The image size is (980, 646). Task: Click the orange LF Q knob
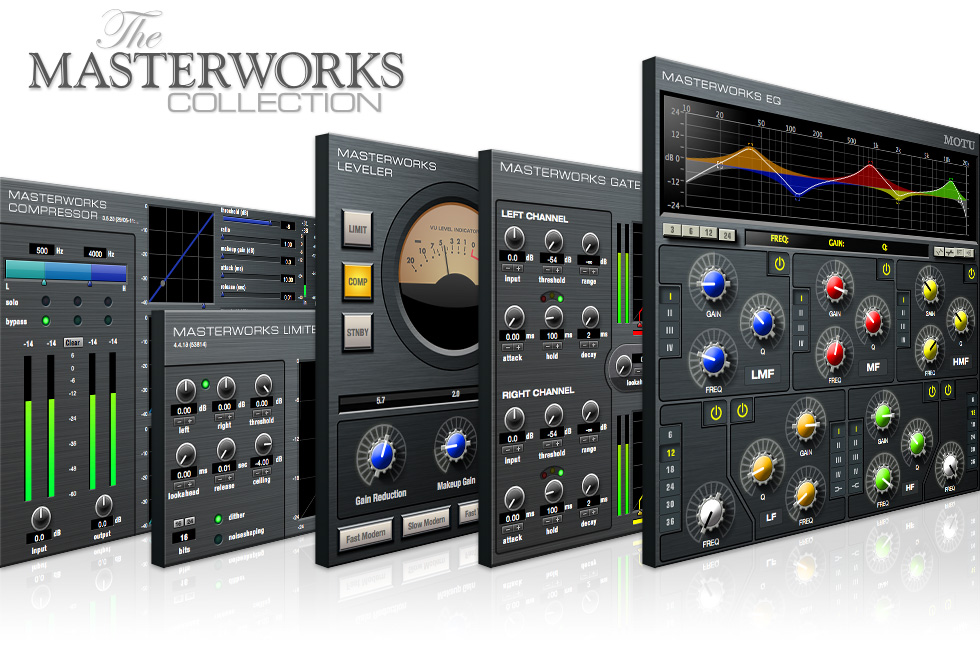click(762, 469)
